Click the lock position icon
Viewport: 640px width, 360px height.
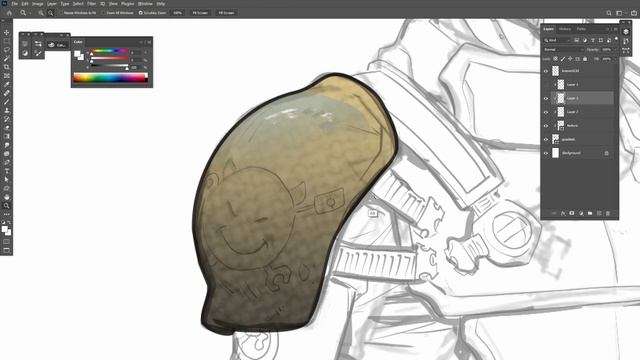click(570, 59)
